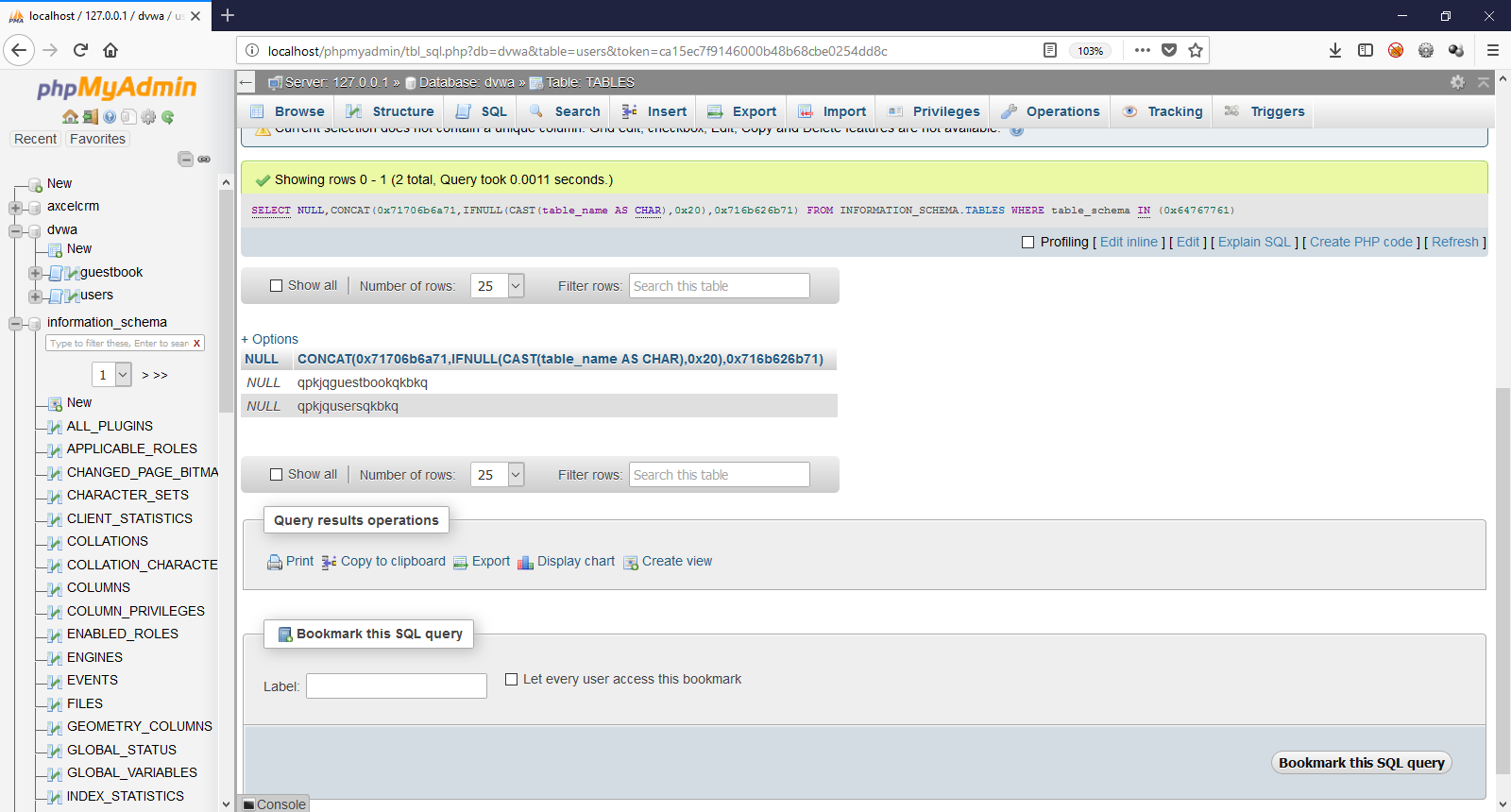Open the Browse tab

(x=287, y=111)
